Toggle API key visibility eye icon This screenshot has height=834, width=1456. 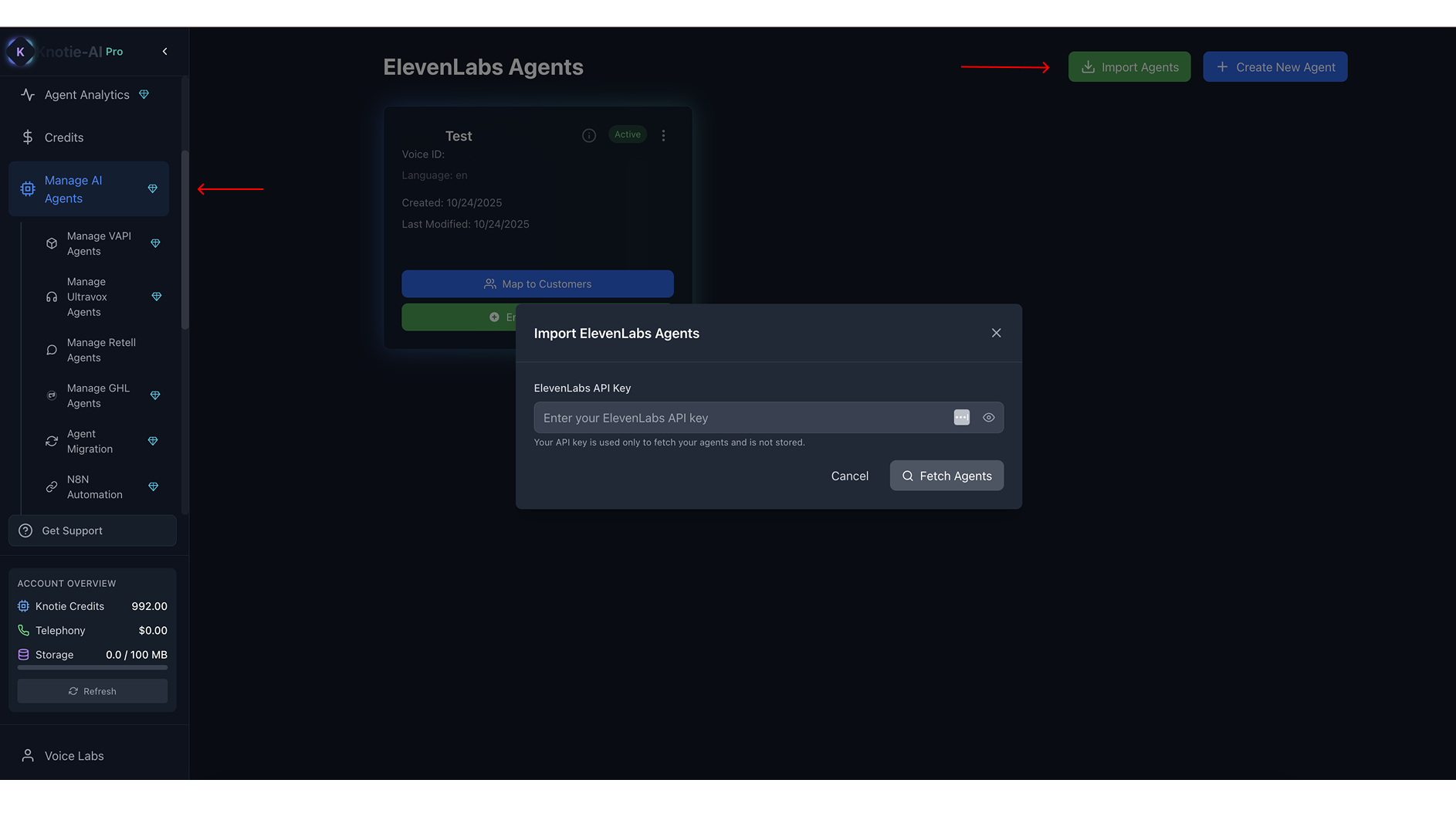[989, 418]
